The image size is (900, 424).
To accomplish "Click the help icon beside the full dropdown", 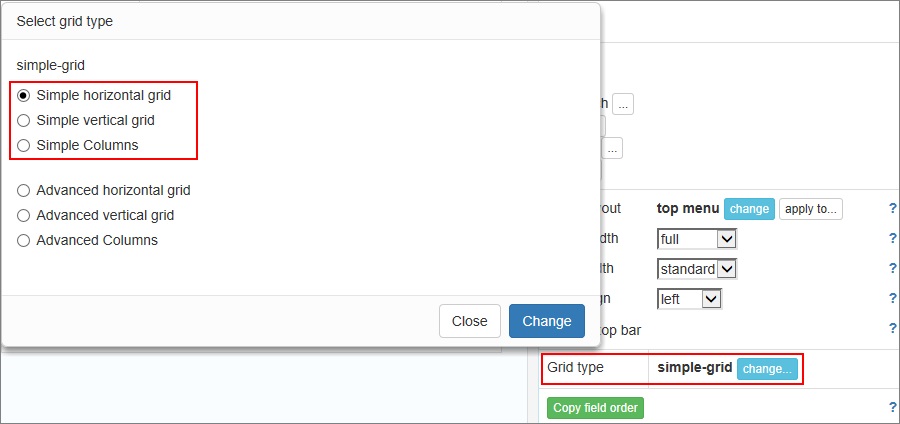I will (x=892, y=239).
